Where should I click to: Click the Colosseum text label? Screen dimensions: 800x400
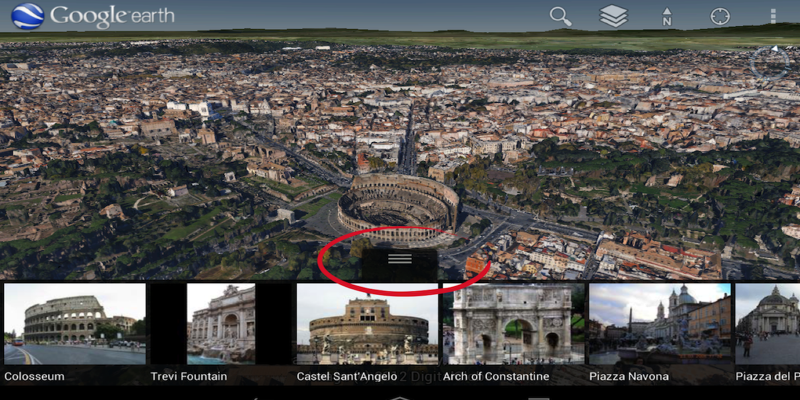35,377
